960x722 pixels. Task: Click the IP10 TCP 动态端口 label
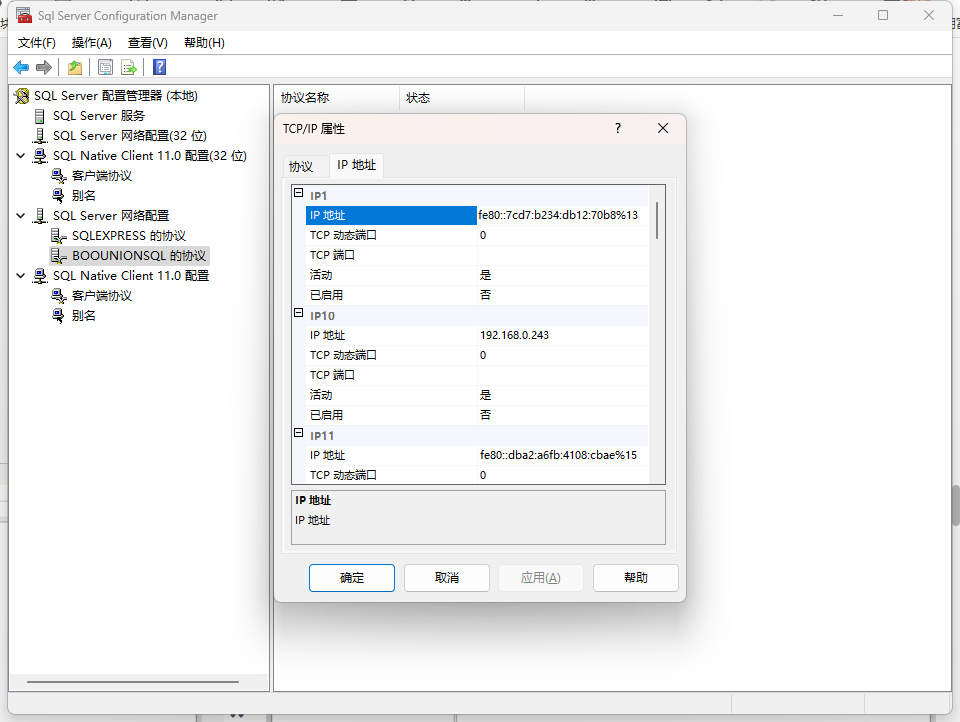point(343,355)
